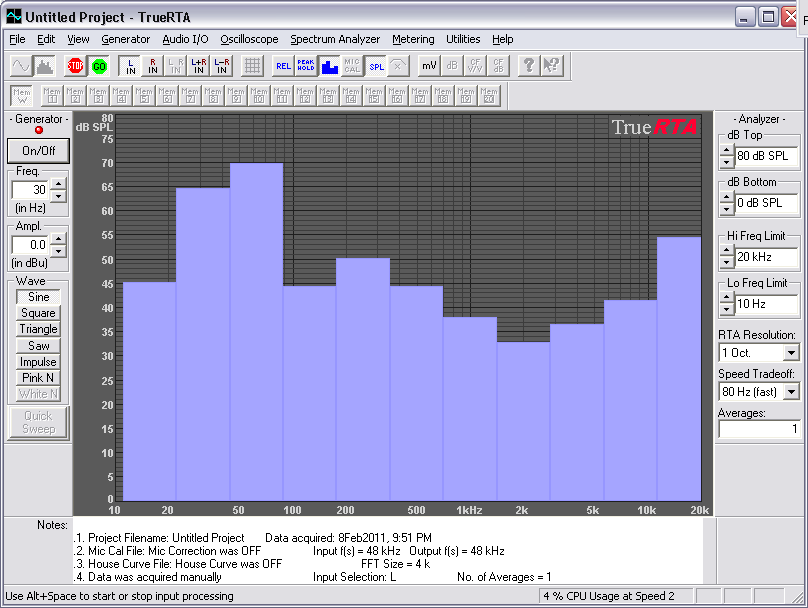Screen dimensions: 808x608
Task: Click the Mem 1 memory slot
Action: coord(52,96)
